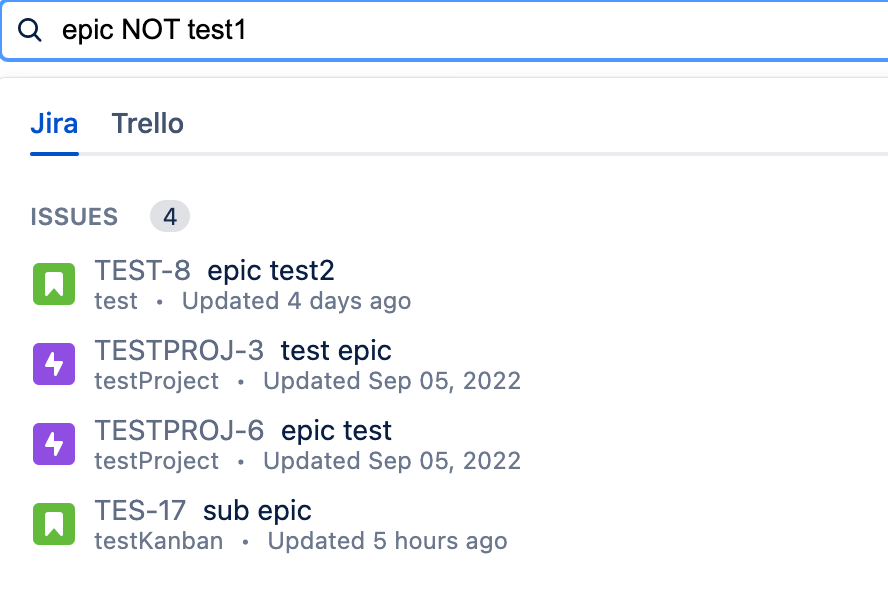Click the issues count badge showing 4
This screenshot has width=888, height=602.
click(x=170, y=216)
